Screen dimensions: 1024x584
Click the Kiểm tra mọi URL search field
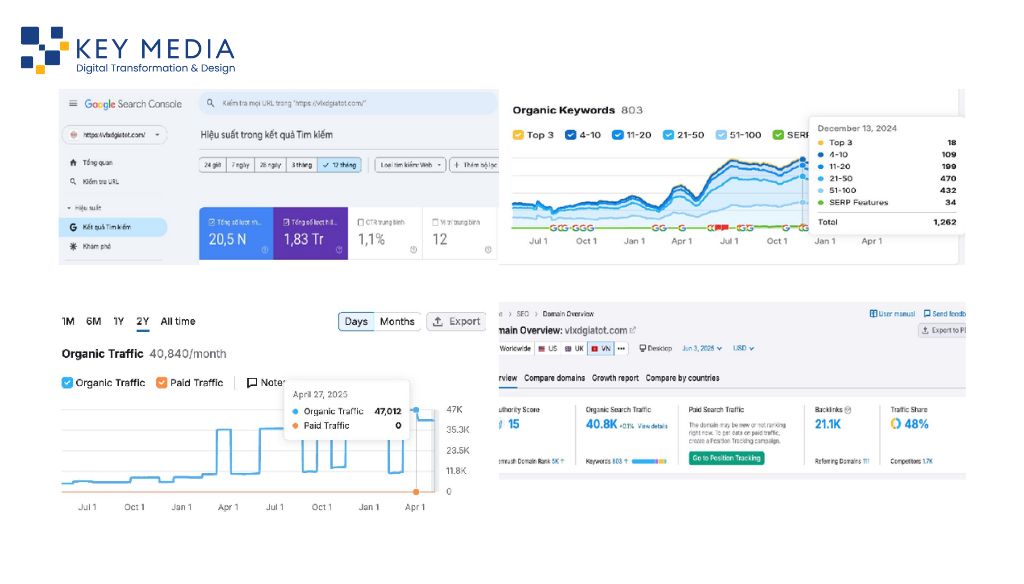tap(348, 103)
